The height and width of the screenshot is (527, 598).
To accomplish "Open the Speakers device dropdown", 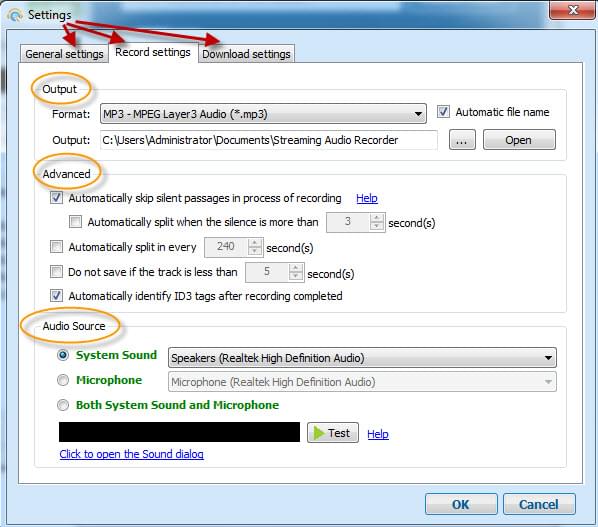I will pyautogui.click(x=362, y=358).
